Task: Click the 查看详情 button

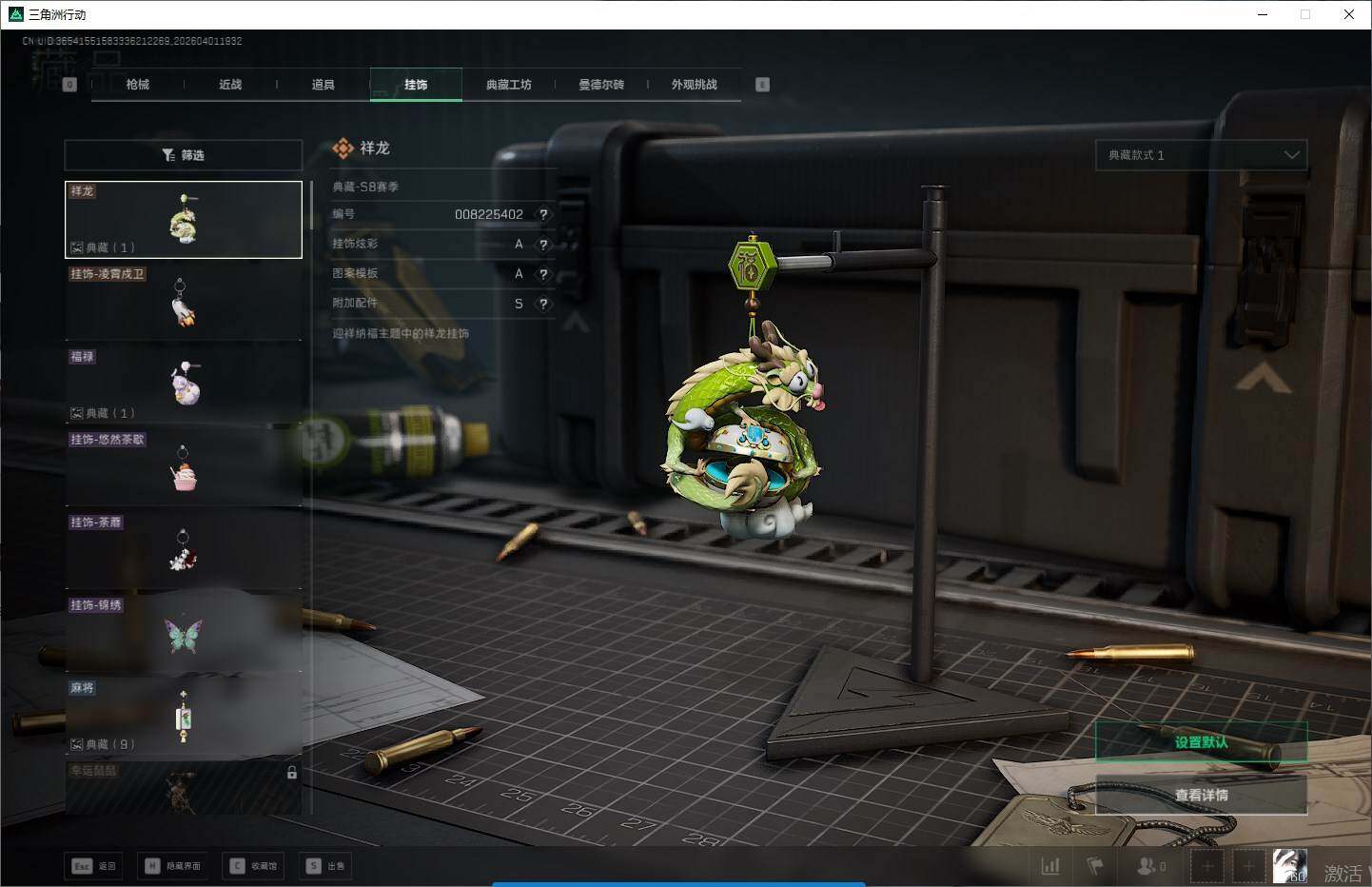Action: [1201, 795]
